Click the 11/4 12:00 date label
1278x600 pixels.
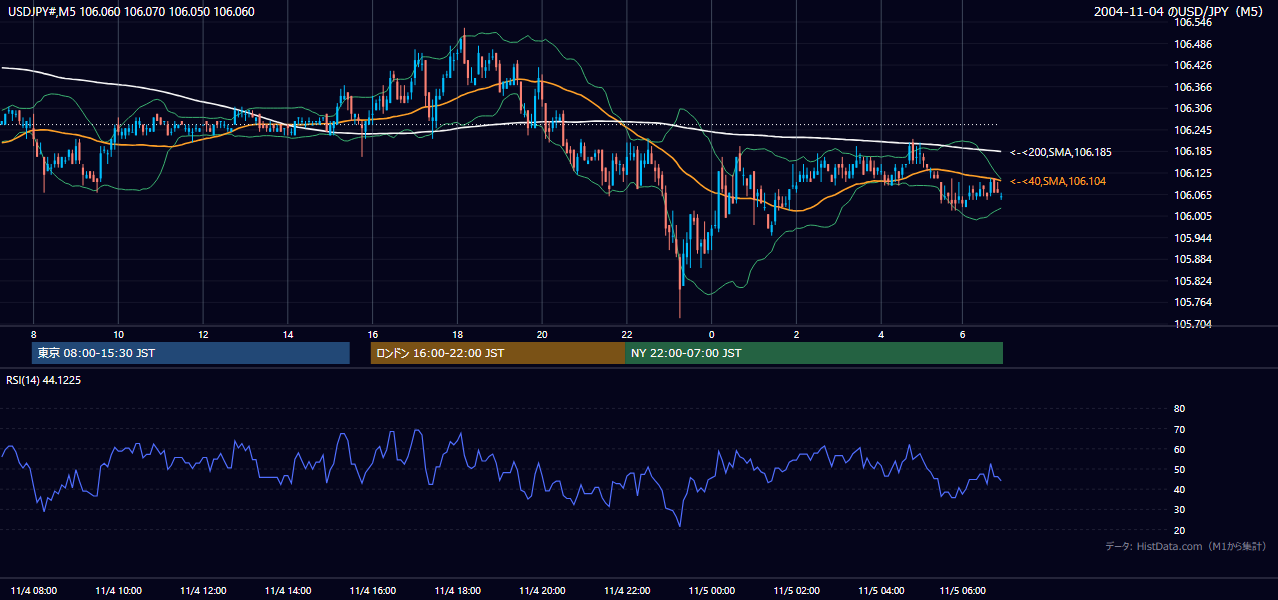coord(203,590)
